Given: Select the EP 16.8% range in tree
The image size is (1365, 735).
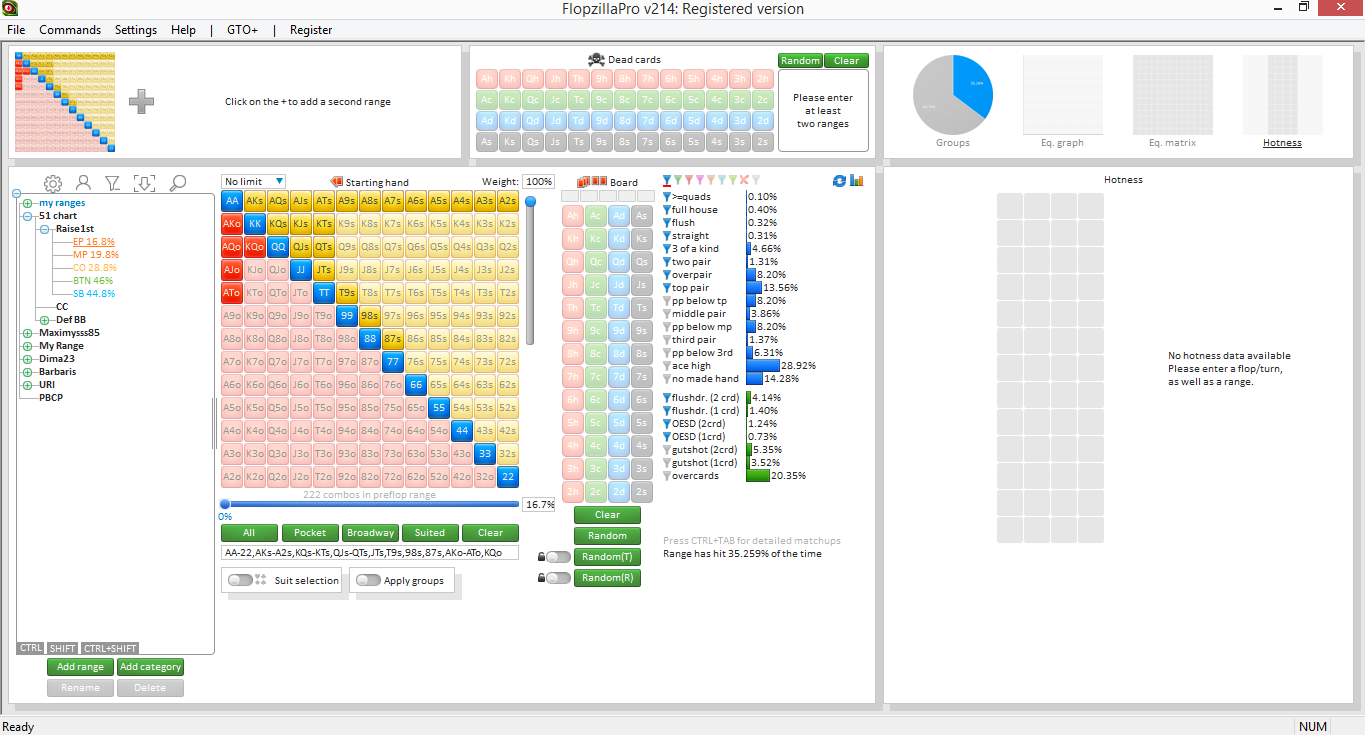Looking at the screenshot, I should (94, 242).
